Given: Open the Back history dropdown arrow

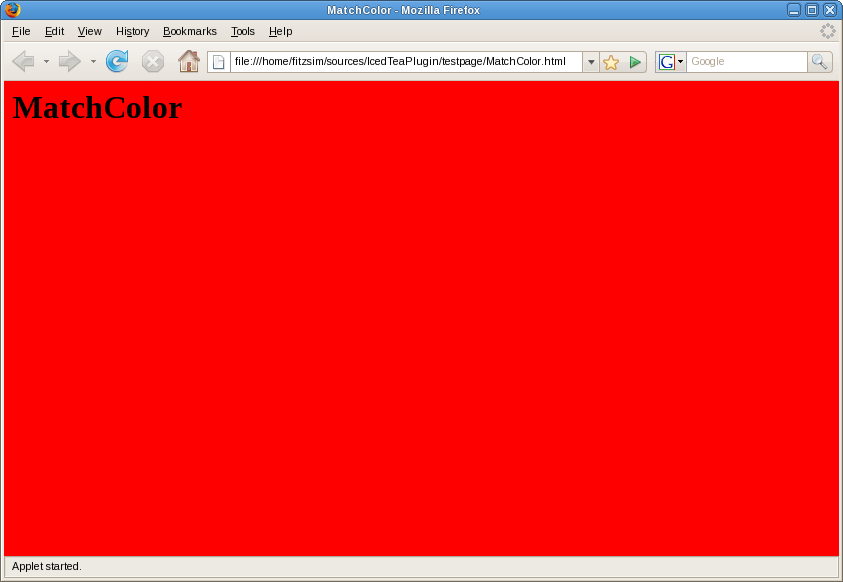Looking at the screenshot, I should coord(46,62).
